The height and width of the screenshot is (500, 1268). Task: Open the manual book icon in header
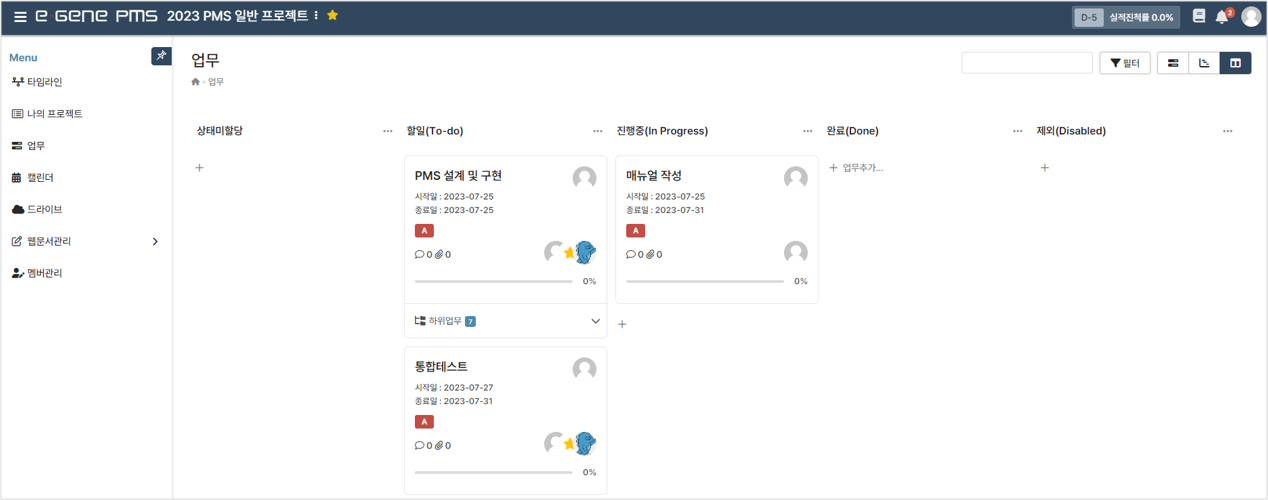[x=1198, y=17]
